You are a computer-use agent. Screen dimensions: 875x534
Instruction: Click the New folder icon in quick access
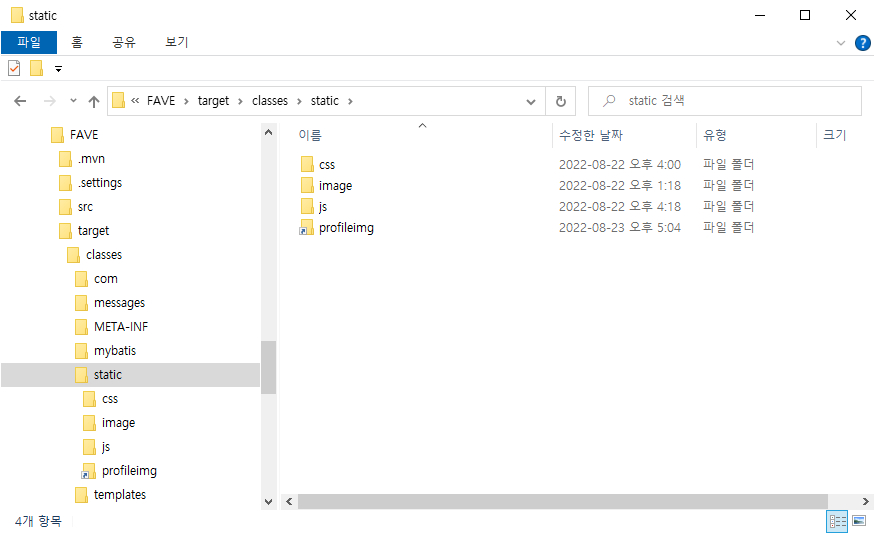point(37,68)
